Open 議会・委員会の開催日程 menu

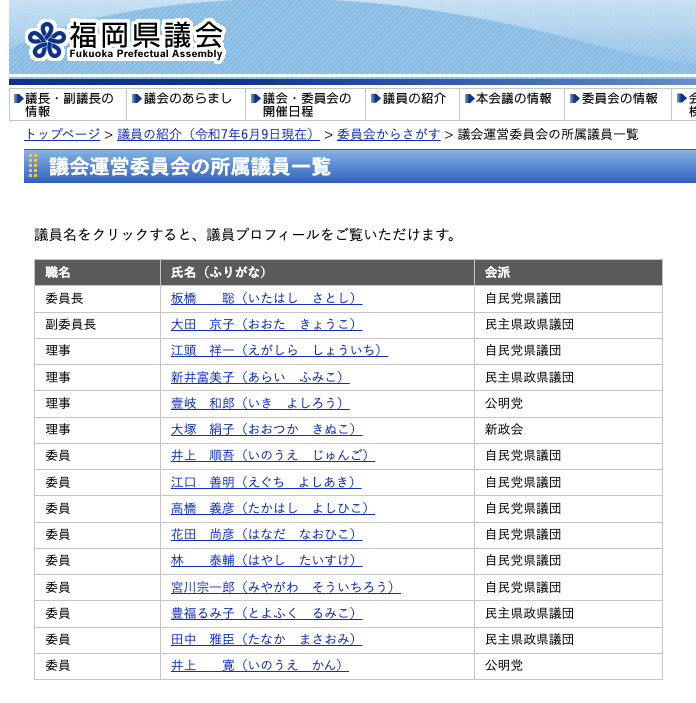305,104
